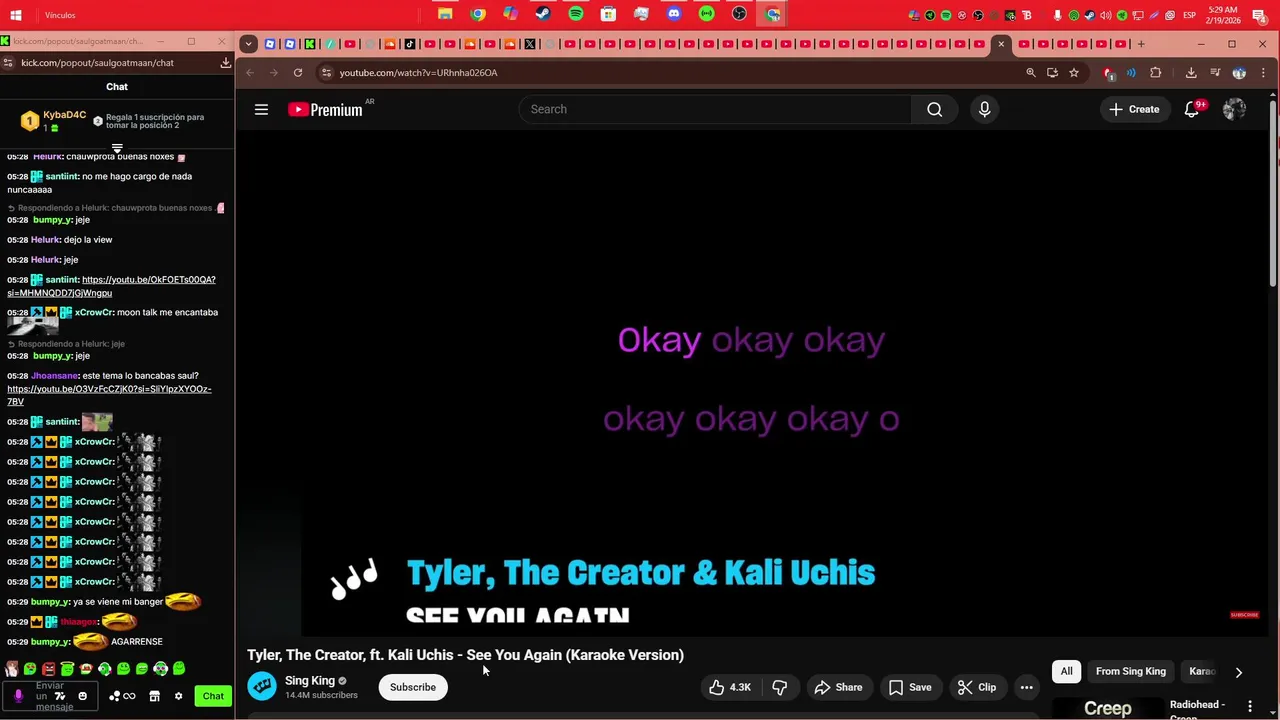This screenshot has height=720, width=1280.
Task: Open Jhoansane's youtube.com link in chat
Action: click(x=109, y=395)
